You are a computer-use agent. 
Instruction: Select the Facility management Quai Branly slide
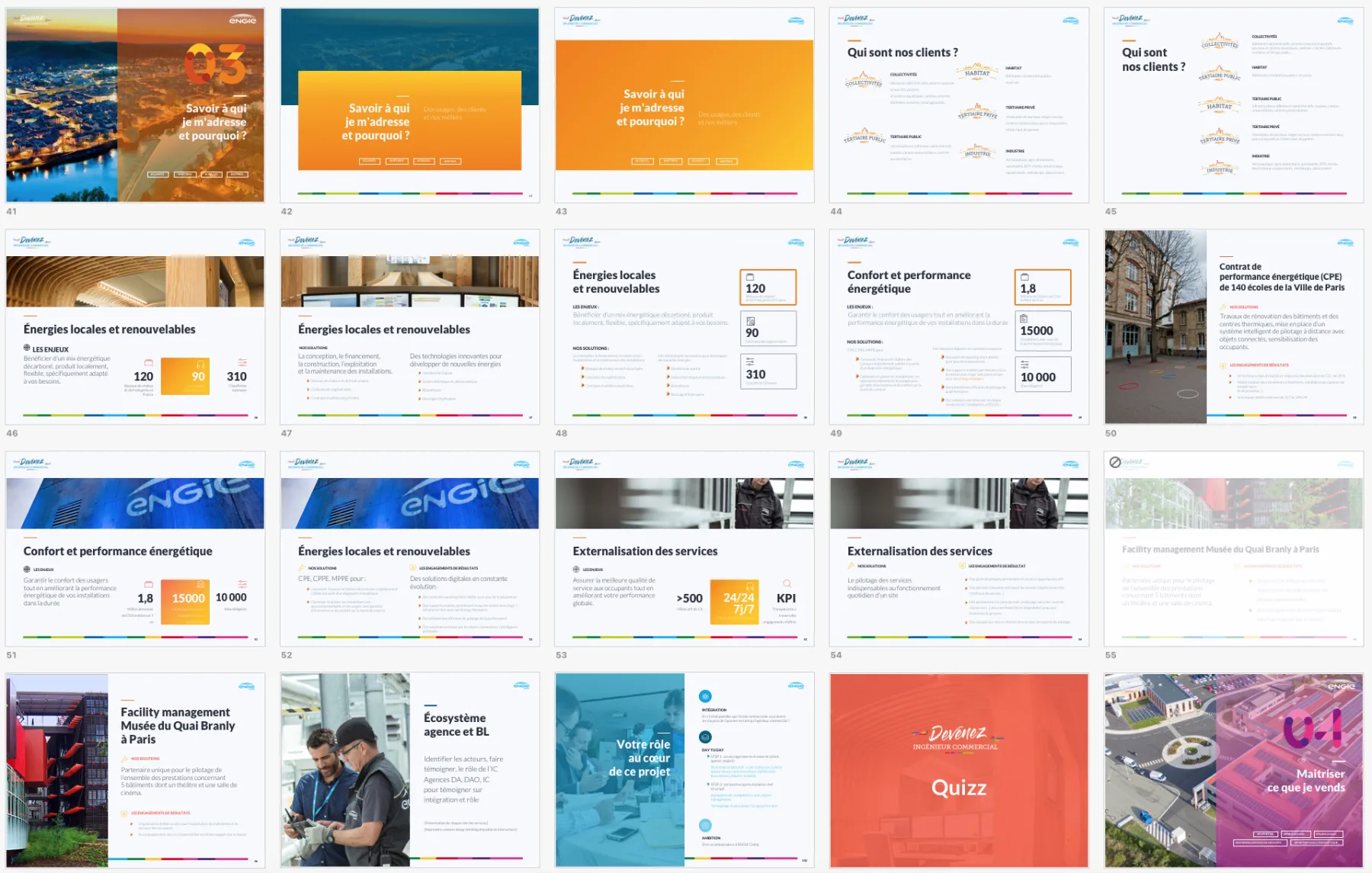(136, 770)
